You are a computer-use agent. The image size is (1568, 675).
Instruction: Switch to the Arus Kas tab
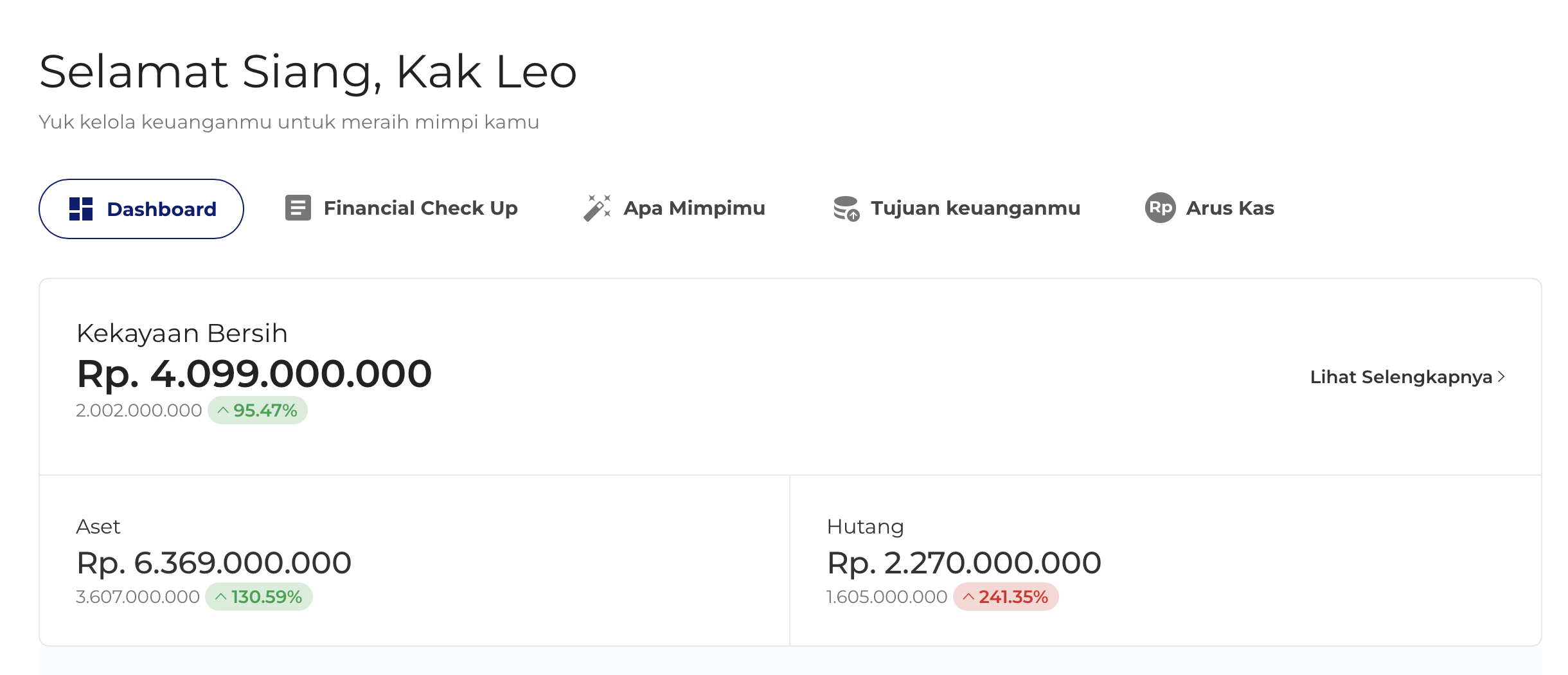pos(1230,208)
